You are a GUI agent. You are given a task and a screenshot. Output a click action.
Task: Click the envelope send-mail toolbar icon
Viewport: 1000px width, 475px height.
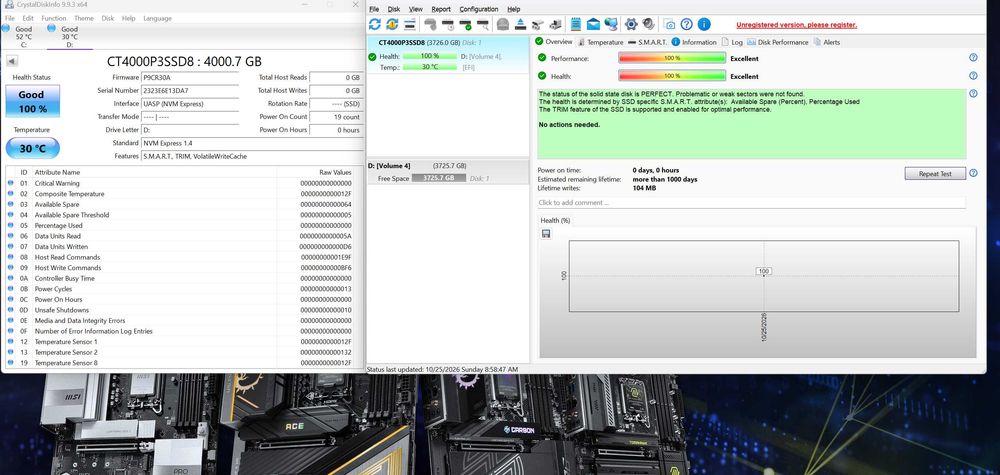[593, 24]
